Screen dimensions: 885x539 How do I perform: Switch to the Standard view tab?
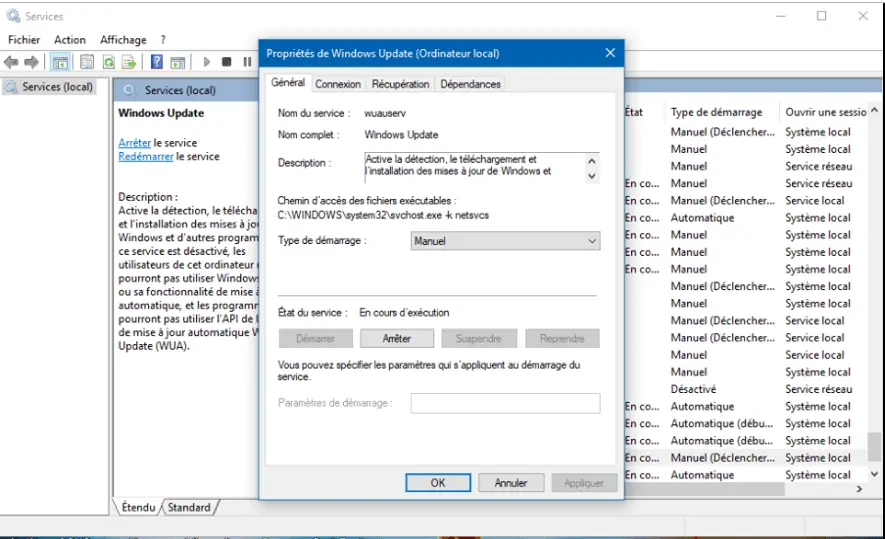click(189, 507)
